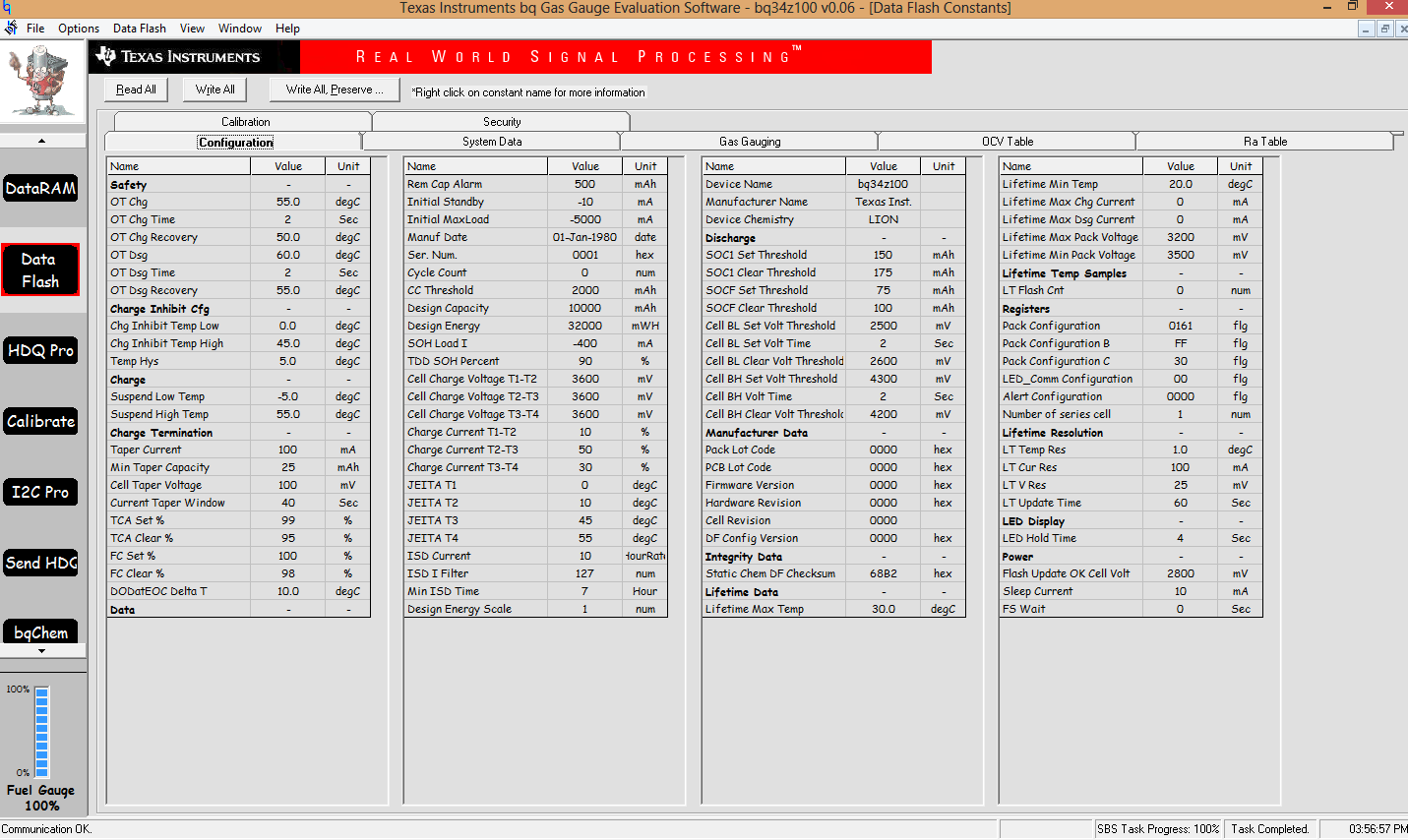This screenshot has width=1408, height=840.
Task: Click the Task Completed status field
Action: click(x=1270, y=829)
